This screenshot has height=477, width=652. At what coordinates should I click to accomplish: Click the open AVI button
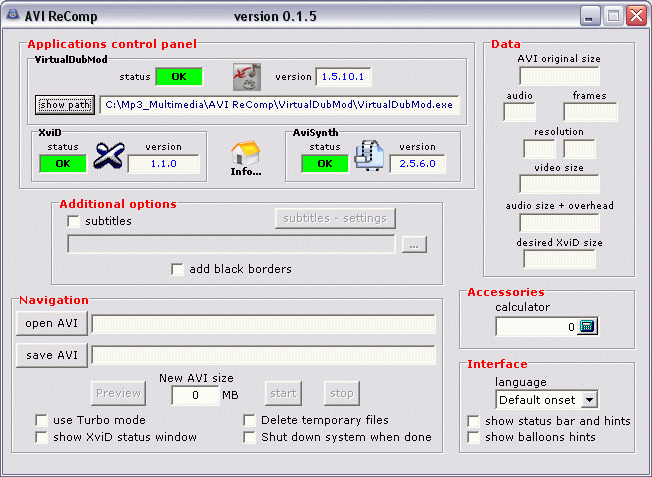click(x=52, y=323)
